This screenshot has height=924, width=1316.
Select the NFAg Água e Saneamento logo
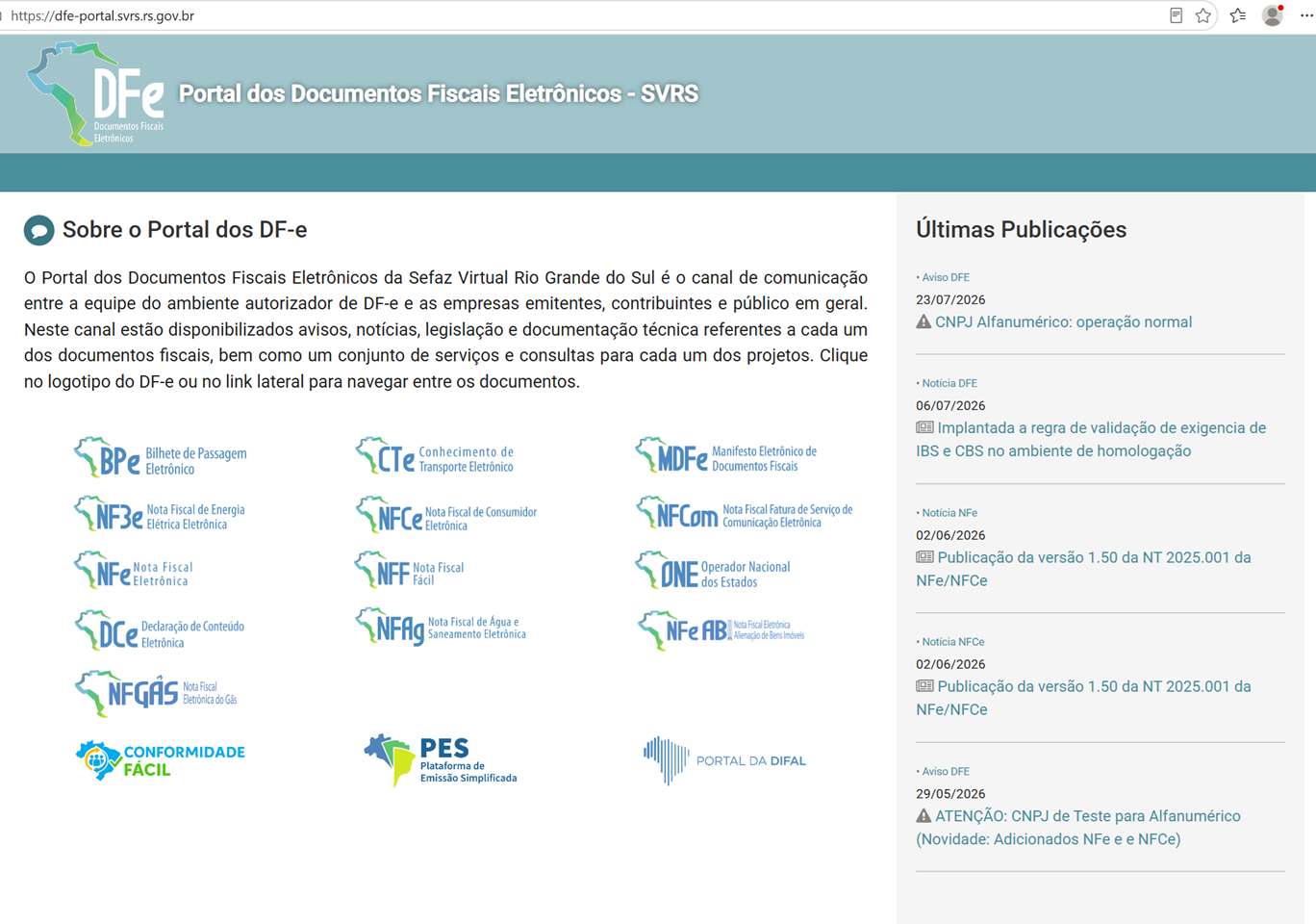442,628
